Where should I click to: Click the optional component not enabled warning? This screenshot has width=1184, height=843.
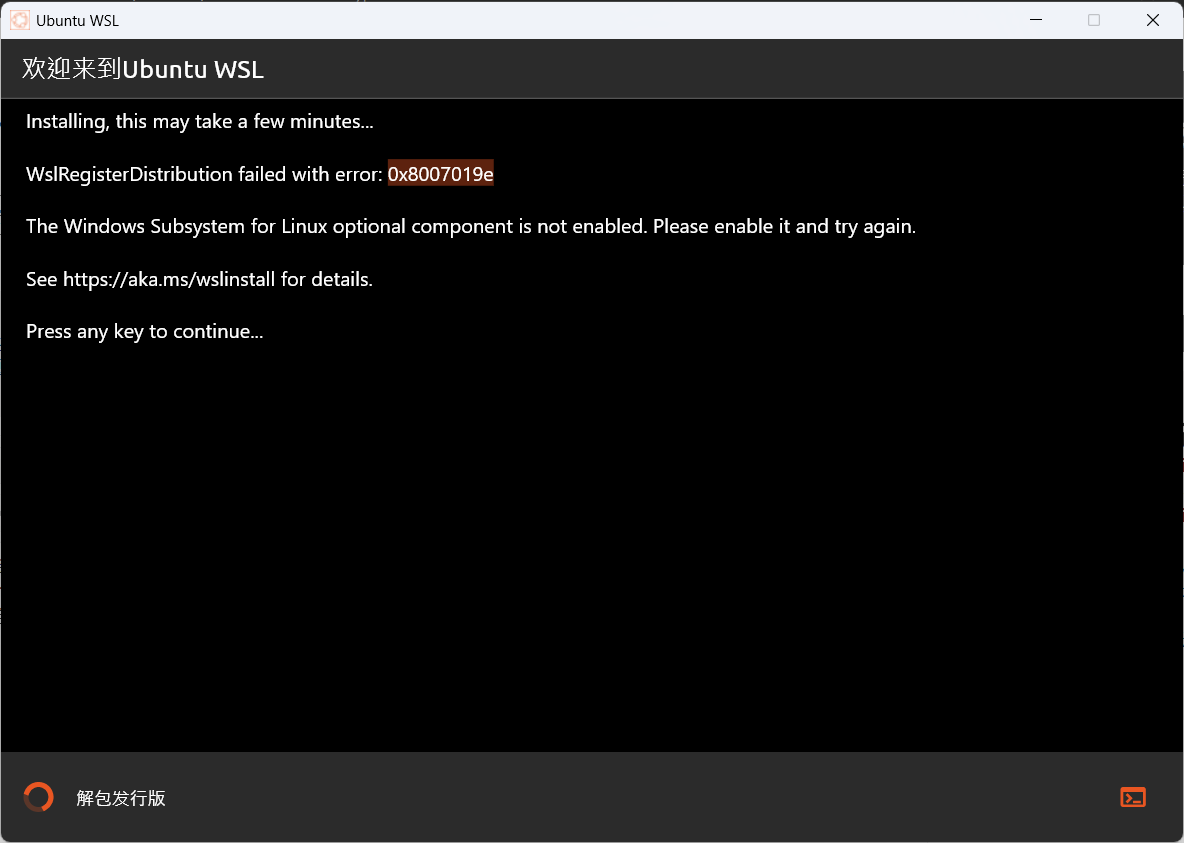(x=470, y=226)
